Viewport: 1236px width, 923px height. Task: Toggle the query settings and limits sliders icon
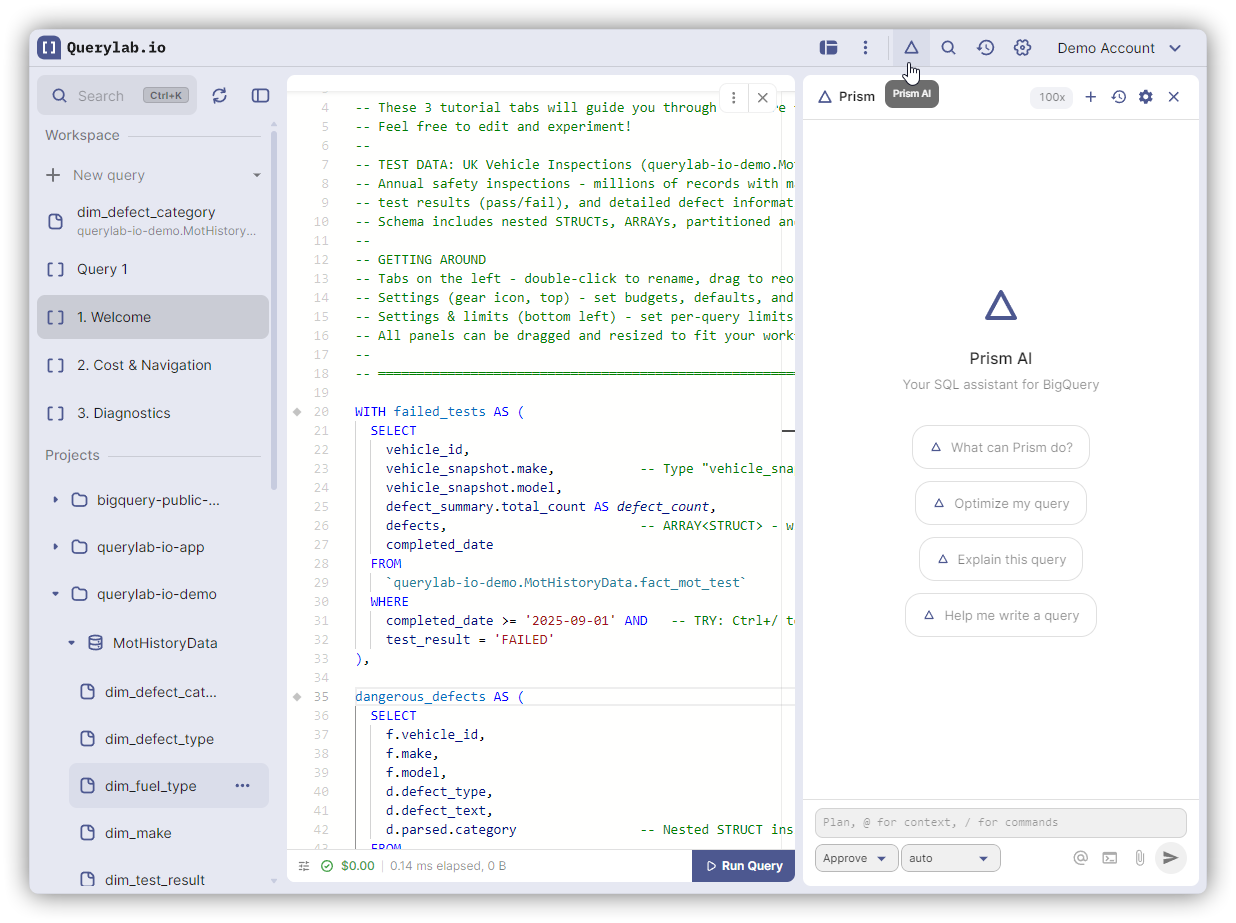coord(304,866)
